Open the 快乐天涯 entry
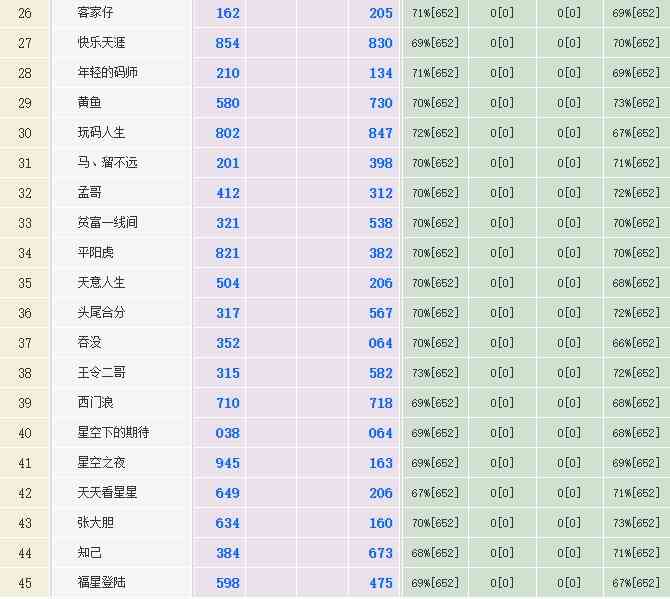The height and width of the screenshot is (599, 670). pos(101,43)
